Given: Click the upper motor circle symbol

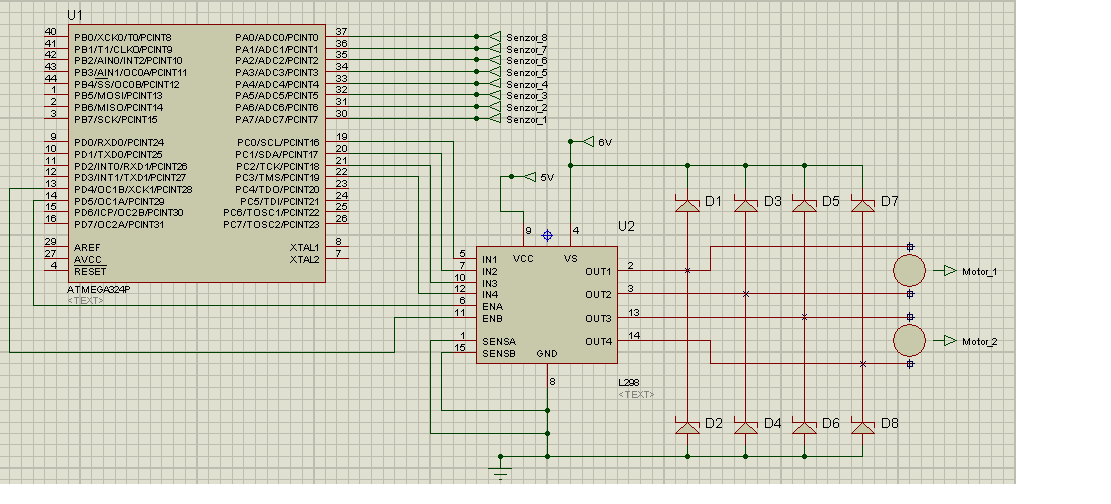Looking at the screenshot, I should [x=909, y=270].
